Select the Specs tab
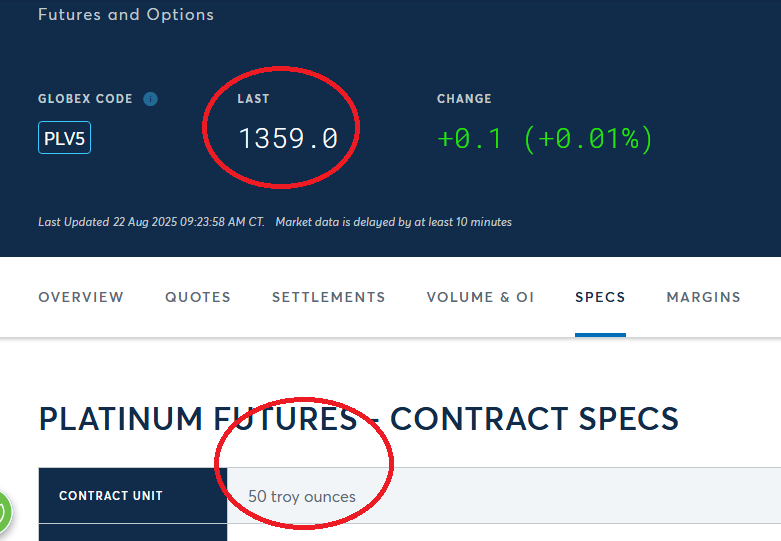The width and height of the screenshot is (781, 541). 600,297
